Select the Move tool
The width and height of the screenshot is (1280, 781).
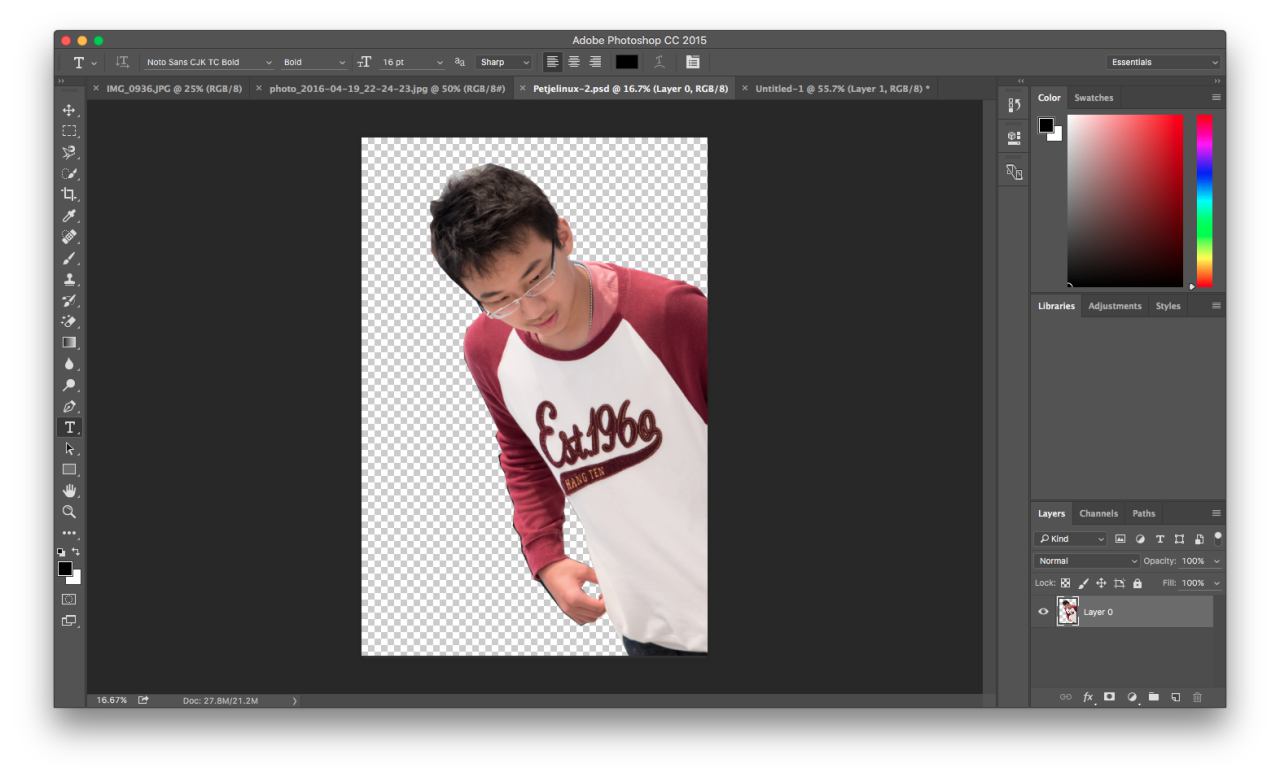(69, 110)
